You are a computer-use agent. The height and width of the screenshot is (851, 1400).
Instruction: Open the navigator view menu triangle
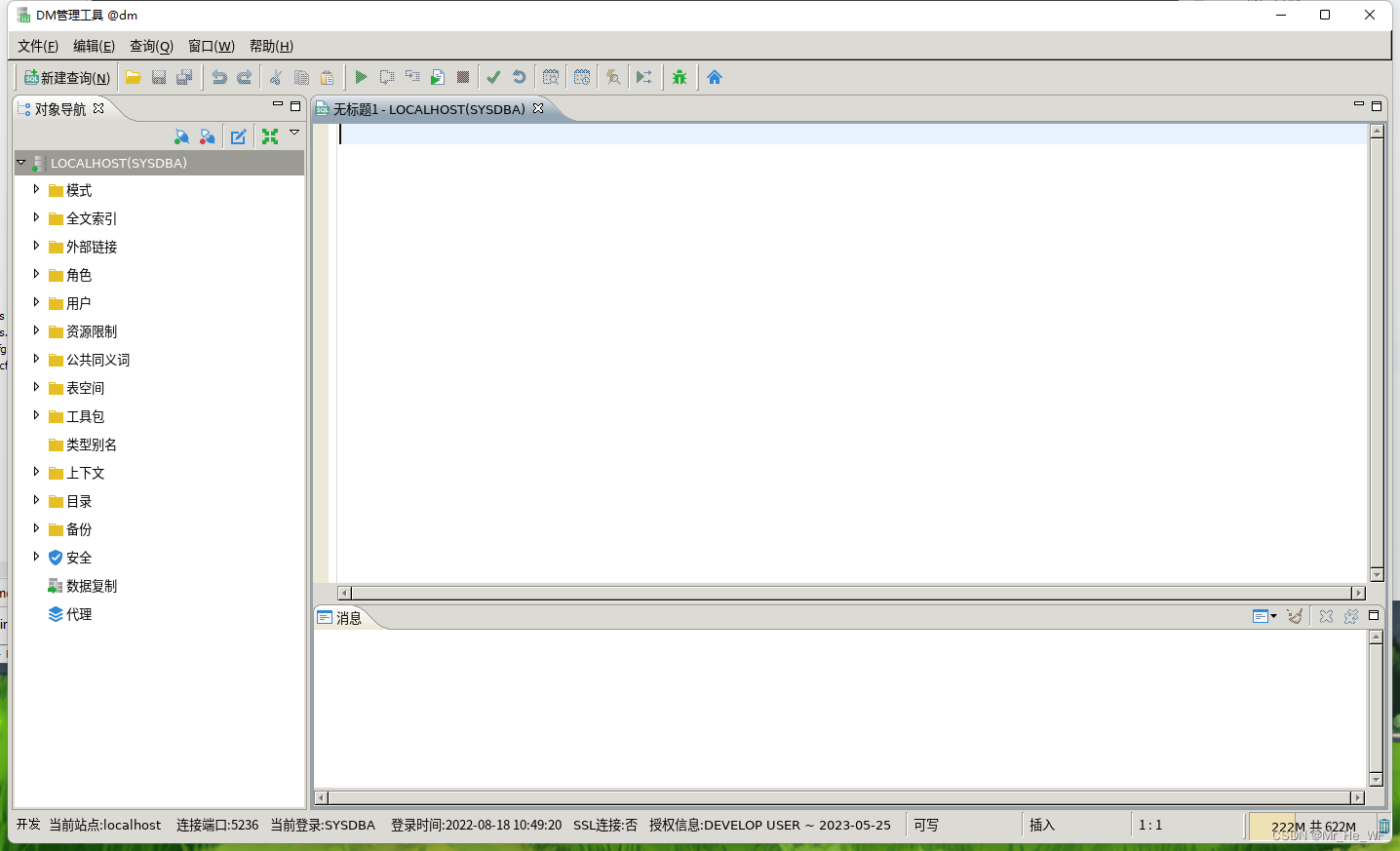tap(294, 133)
